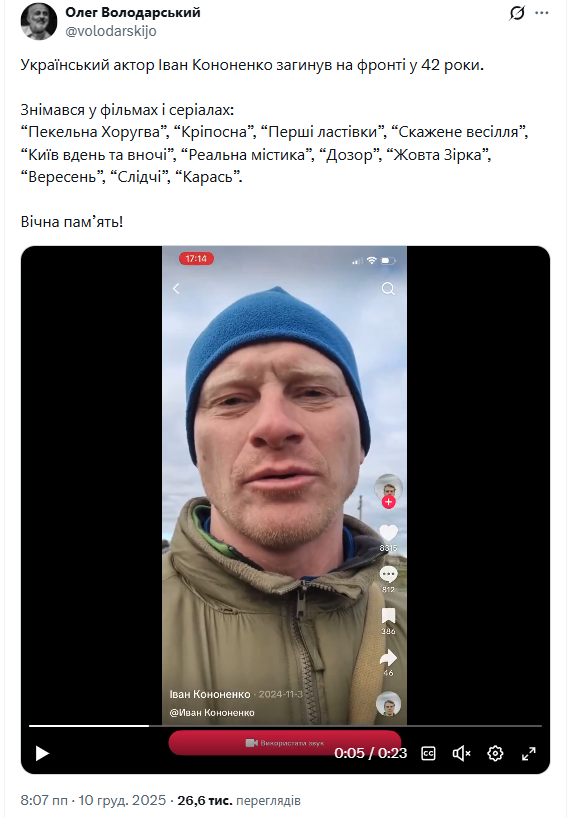Click the bookmark icon in video
577x818 pixels.
(388, 616)
